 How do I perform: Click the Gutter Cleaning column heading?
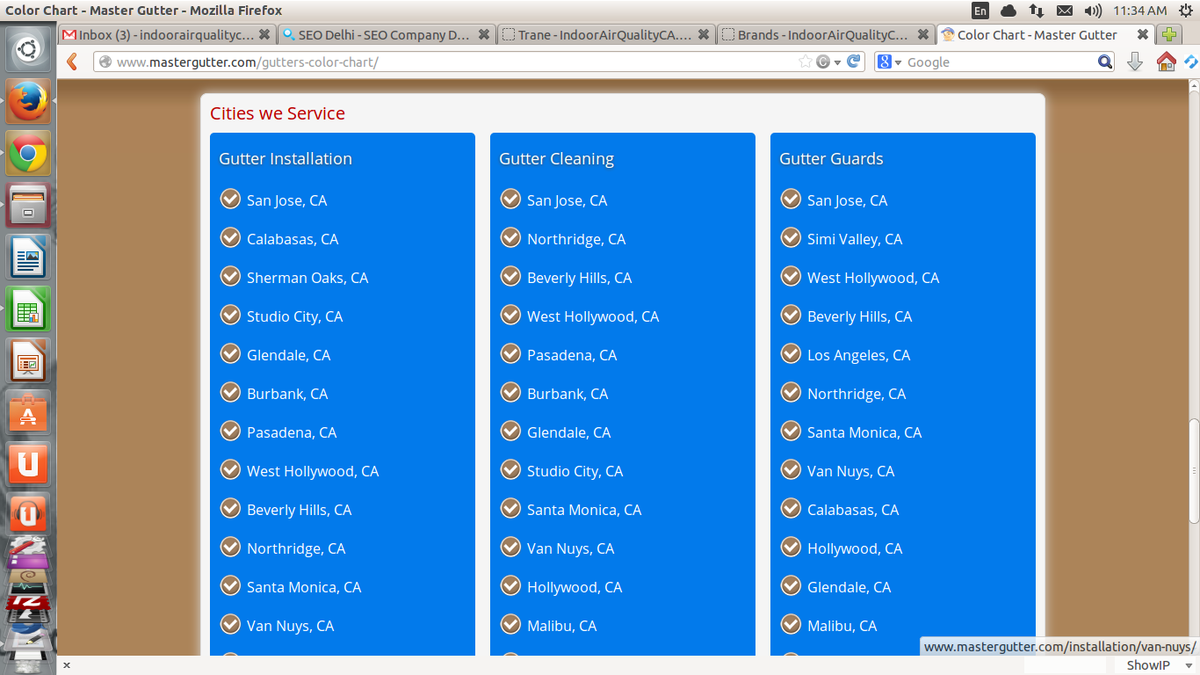click(557, 159)
